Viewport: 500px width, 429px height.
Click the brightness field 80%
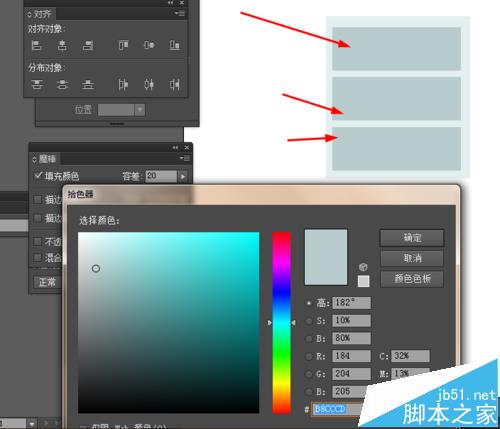pyautogui.click(x=351, y=338)
